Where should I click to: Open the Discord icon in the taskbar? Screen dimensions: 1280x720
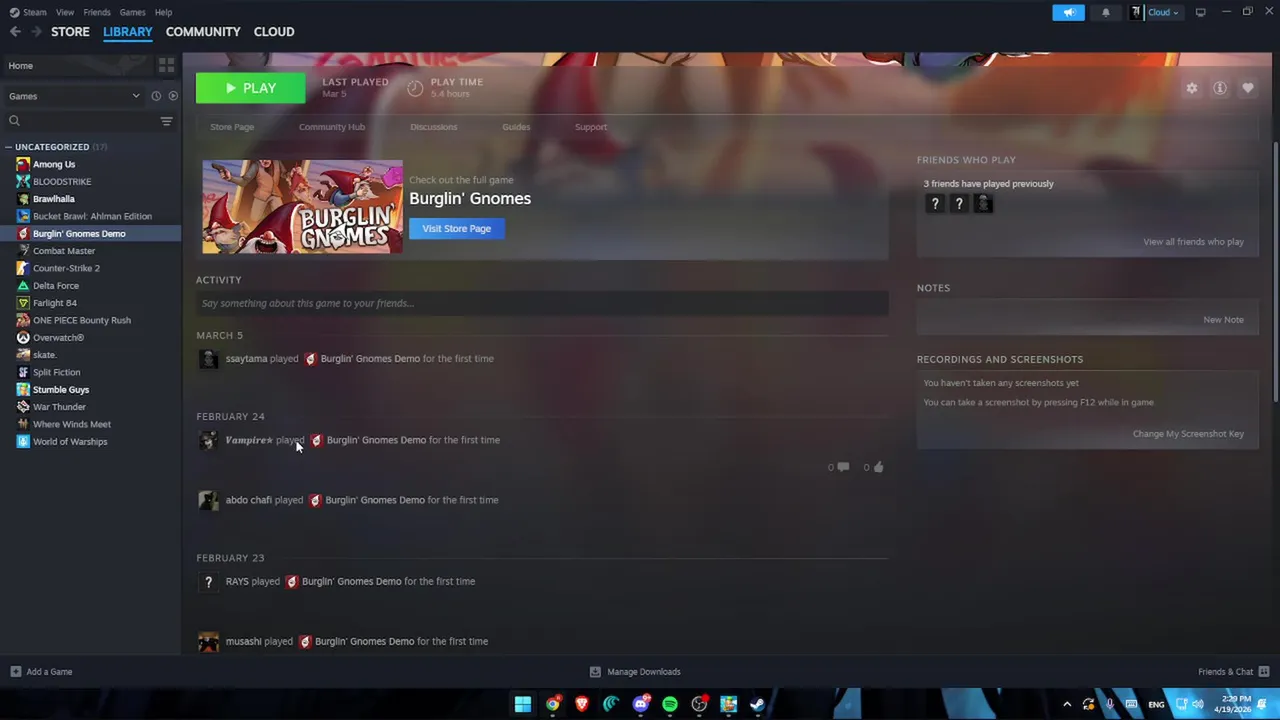[641, 704]
